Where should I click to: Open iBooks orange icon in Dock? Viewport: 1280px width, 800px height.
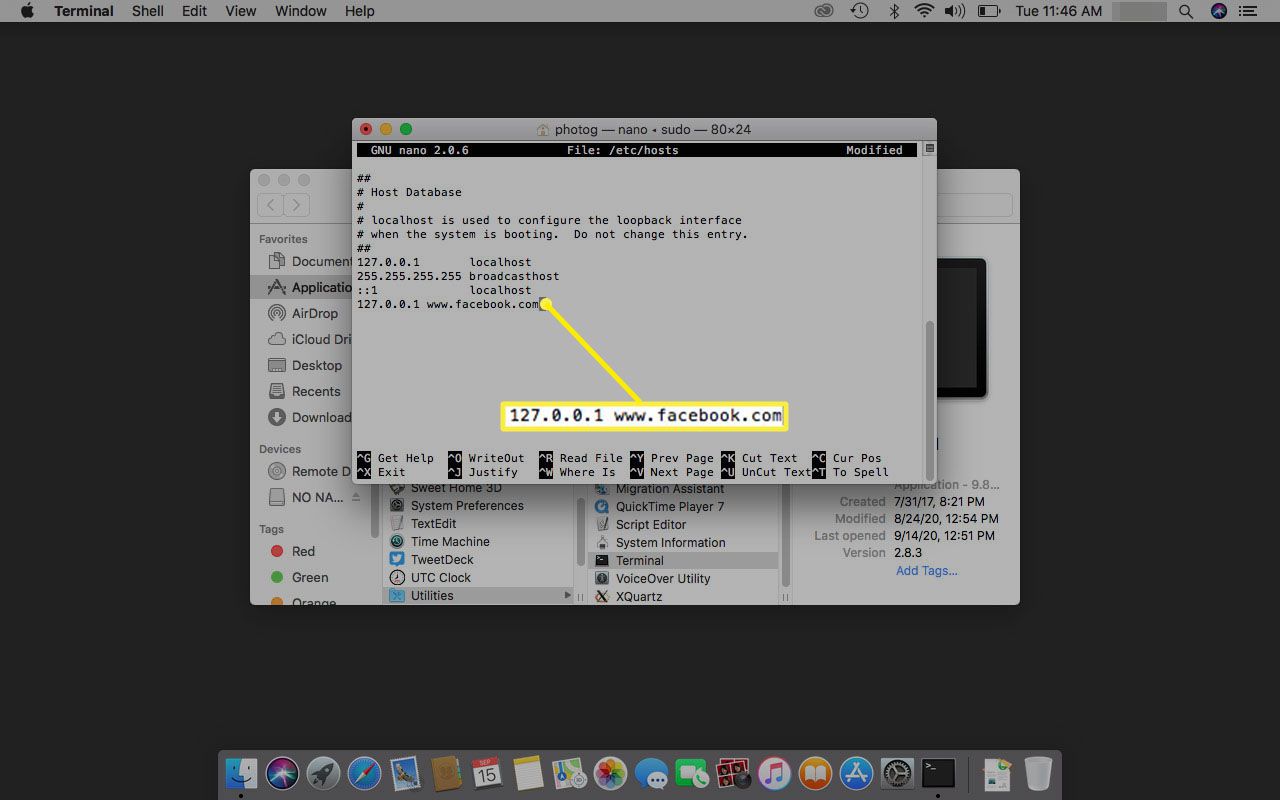coord(815,773)
